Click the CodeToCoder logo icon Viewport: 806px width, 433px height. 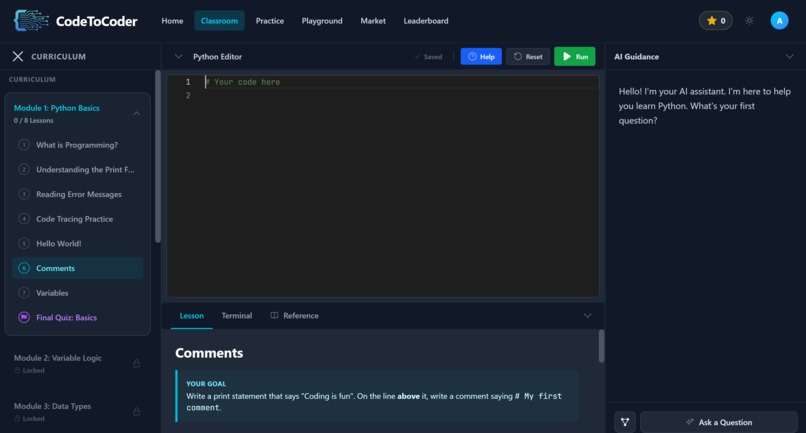tap(31, 21)
